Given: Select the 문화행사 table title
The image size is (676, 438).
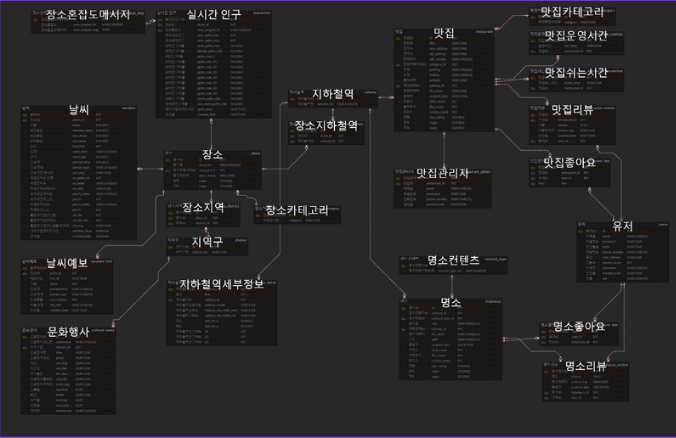Looking at the screenshot, I should coord(68,332).
